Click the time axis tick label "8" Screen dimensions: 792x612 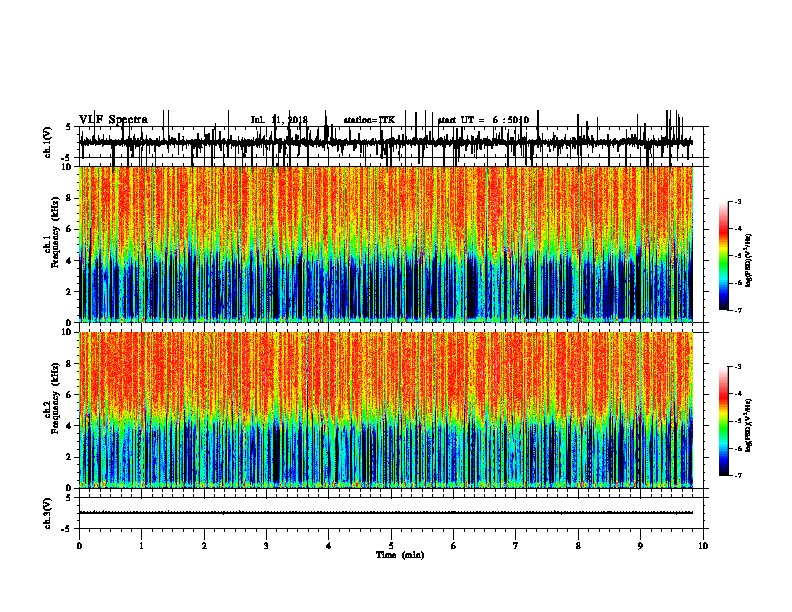tap(578, 546)
